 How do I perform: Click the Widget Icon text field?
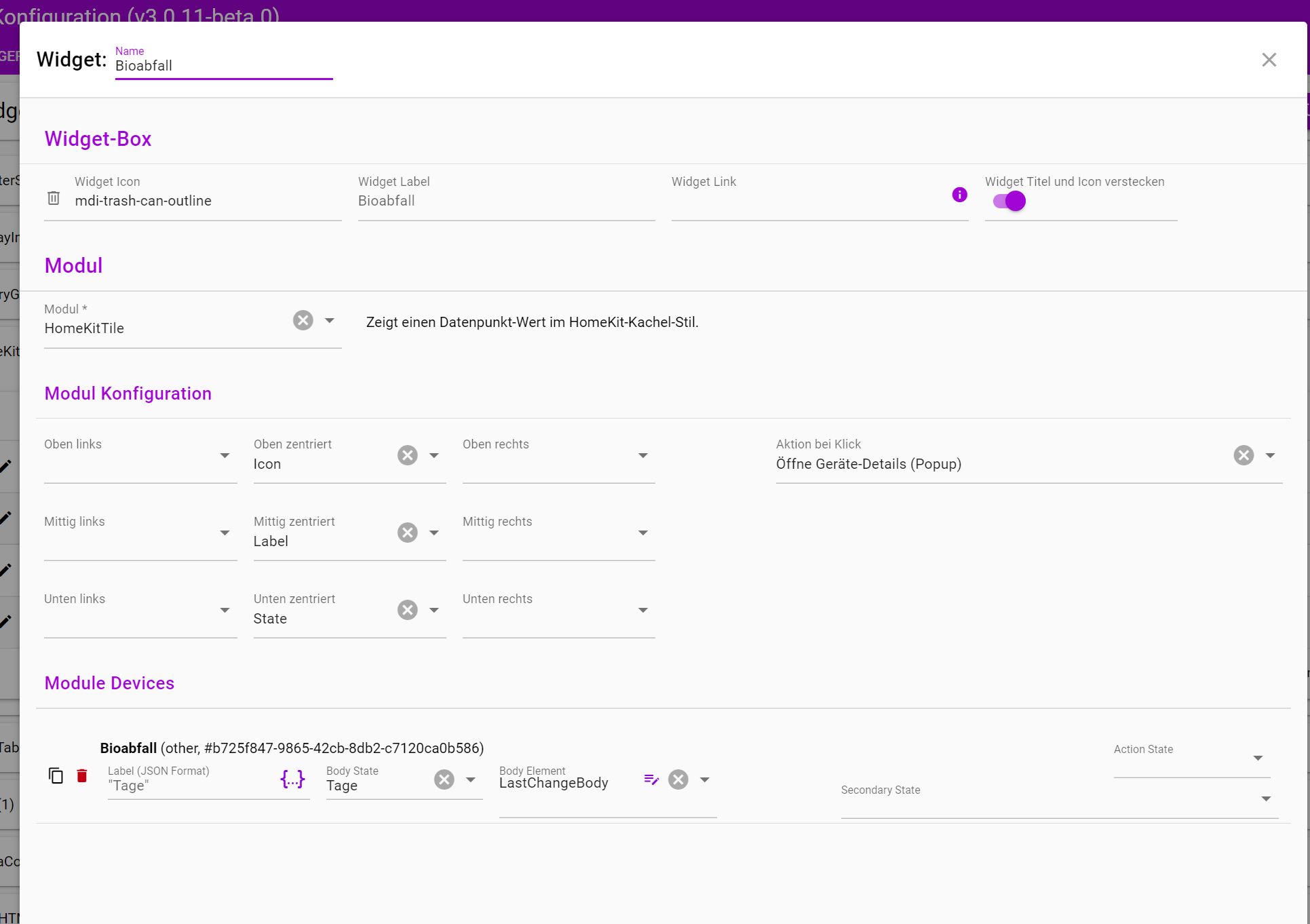click(208, 201)
